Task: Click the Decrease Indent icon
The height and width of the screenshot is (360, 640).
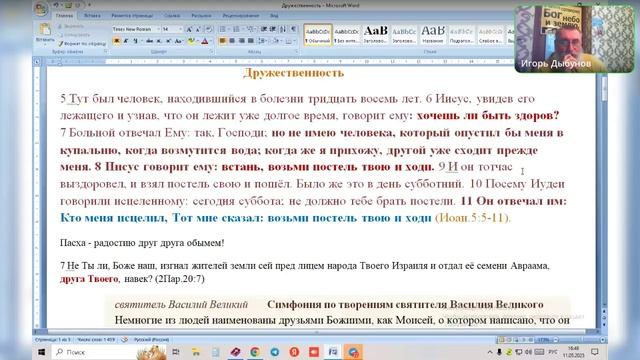Action: point(264,29)
